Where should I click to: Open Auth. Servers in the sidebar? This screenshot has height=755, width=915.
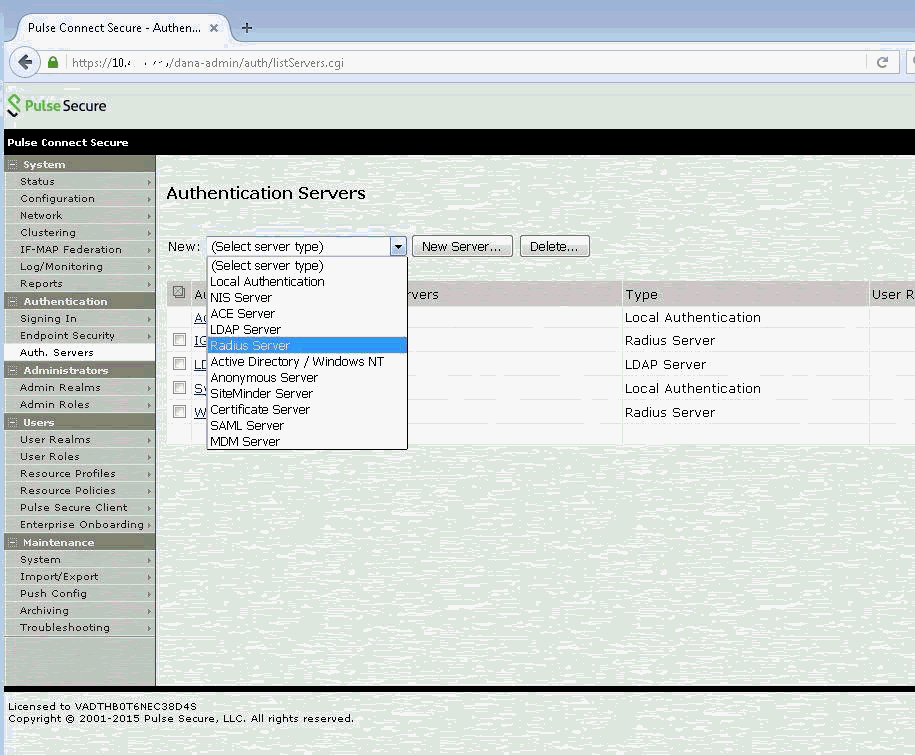coord(57,353)
